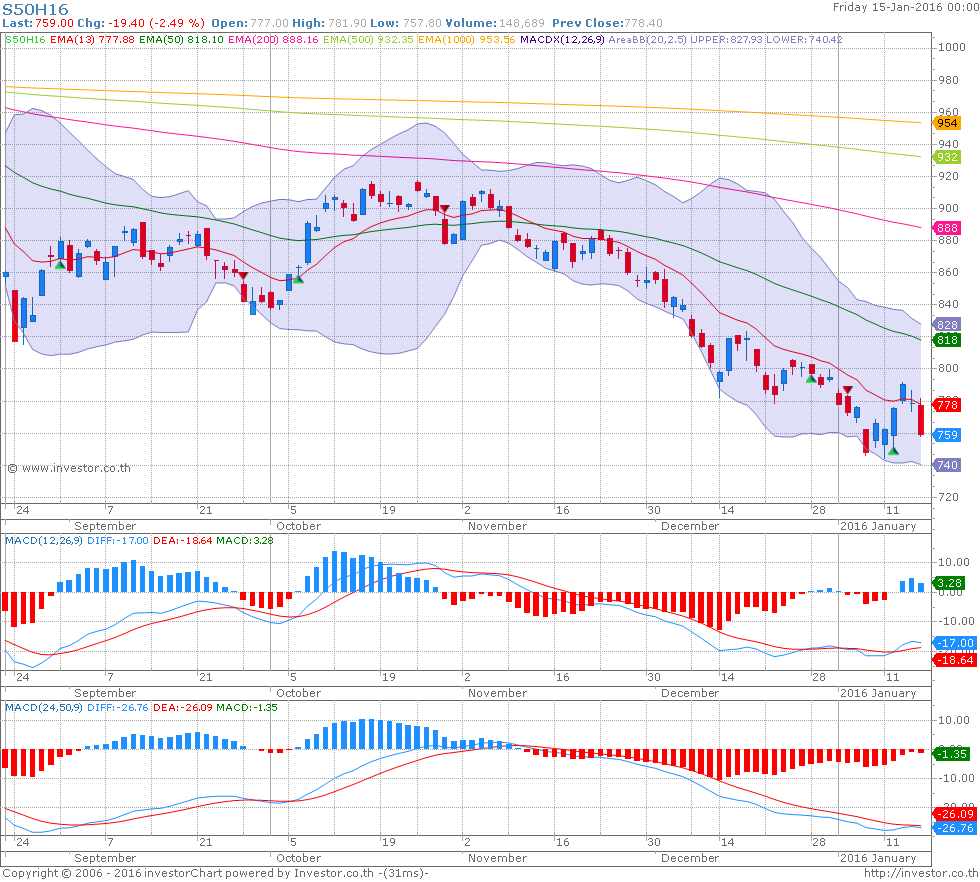Click the UPPER:827.93 band value
The width and height of the screenshot is (980, 882).
tap(726, 39)
